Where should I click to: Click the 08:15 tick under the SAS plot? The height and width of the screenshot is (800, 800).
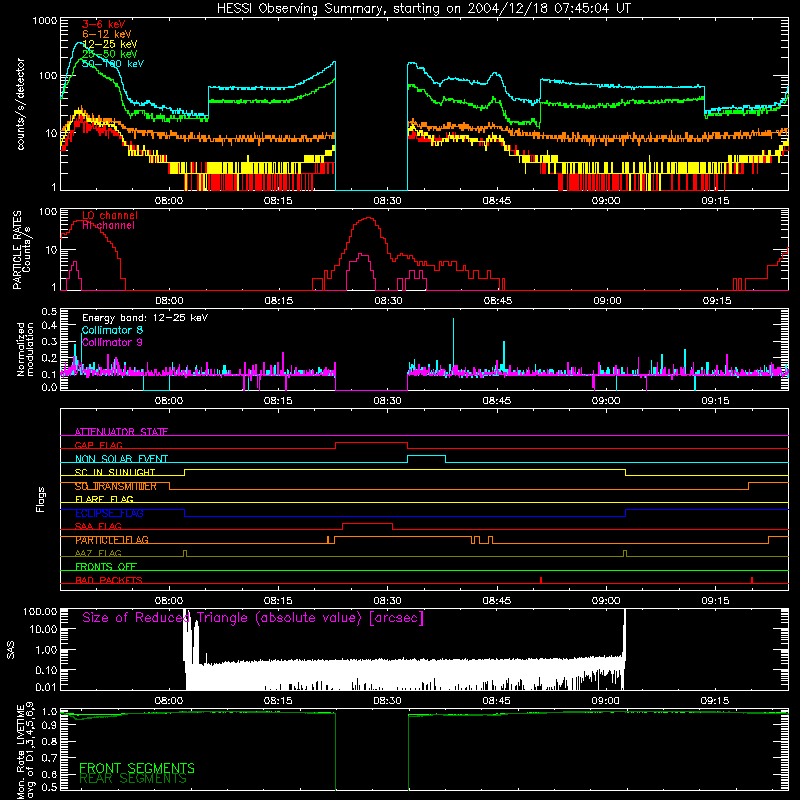(278, 701)
